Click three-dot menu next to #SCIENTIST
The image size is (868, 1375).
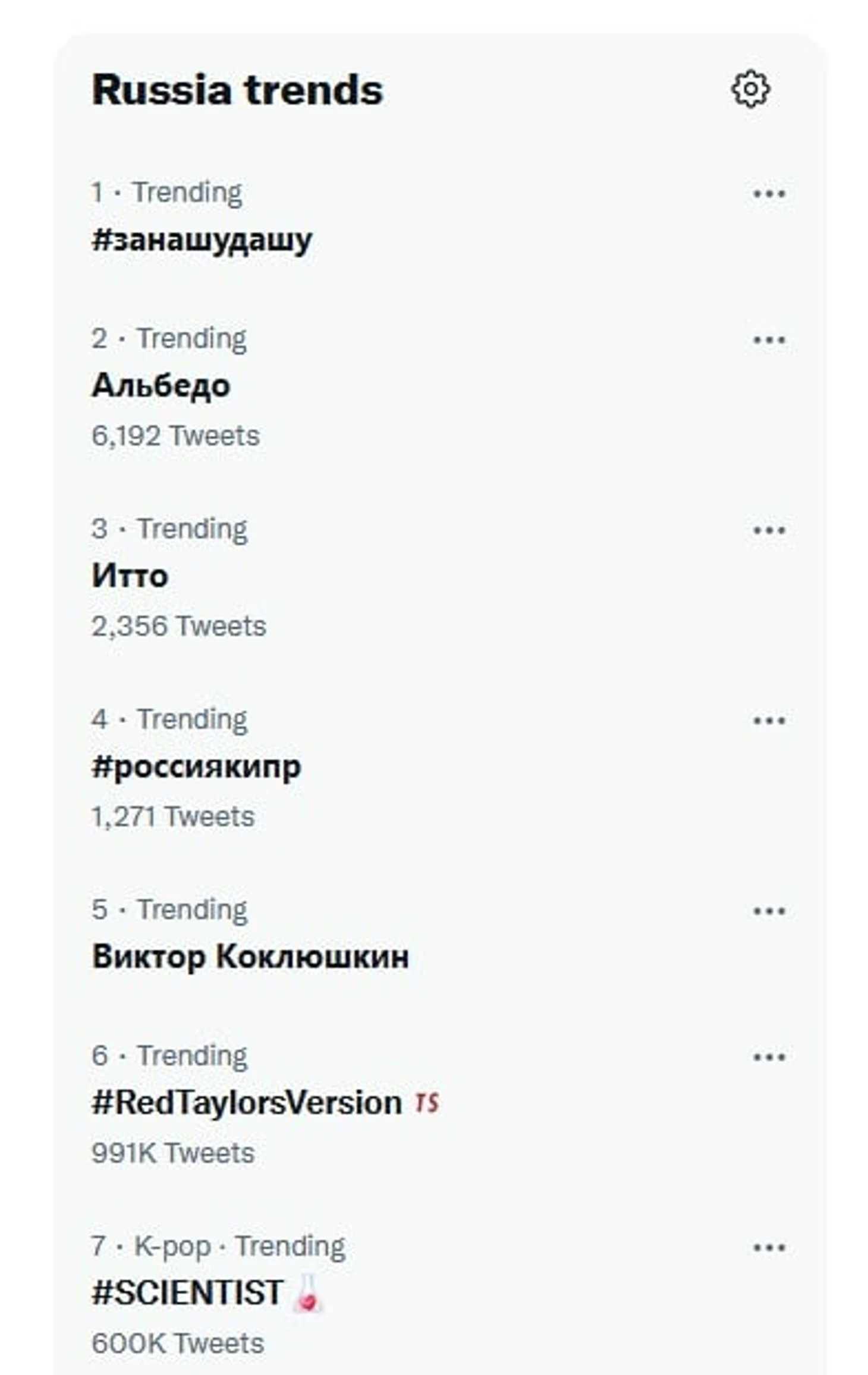769,1247
